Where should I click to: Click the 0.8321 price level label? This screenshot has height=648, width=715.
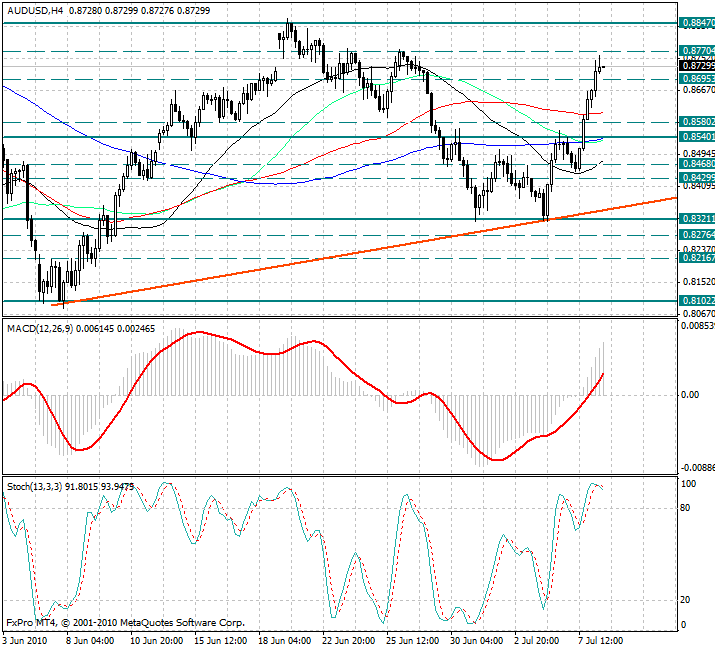pos(697,219)
